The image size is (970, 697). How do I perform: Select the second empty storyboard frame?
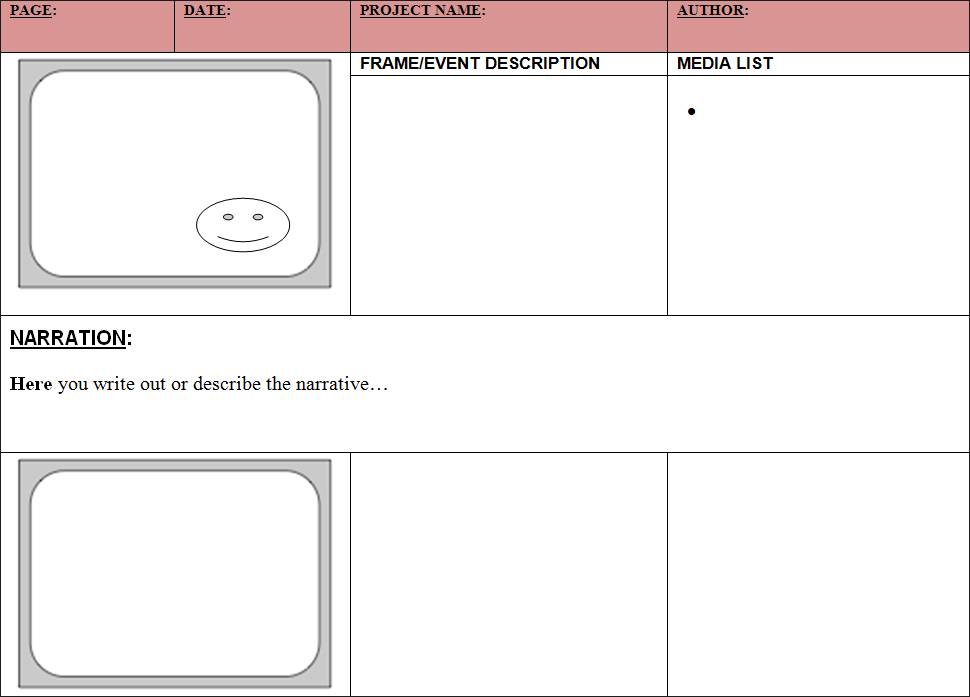coord(175,573)
